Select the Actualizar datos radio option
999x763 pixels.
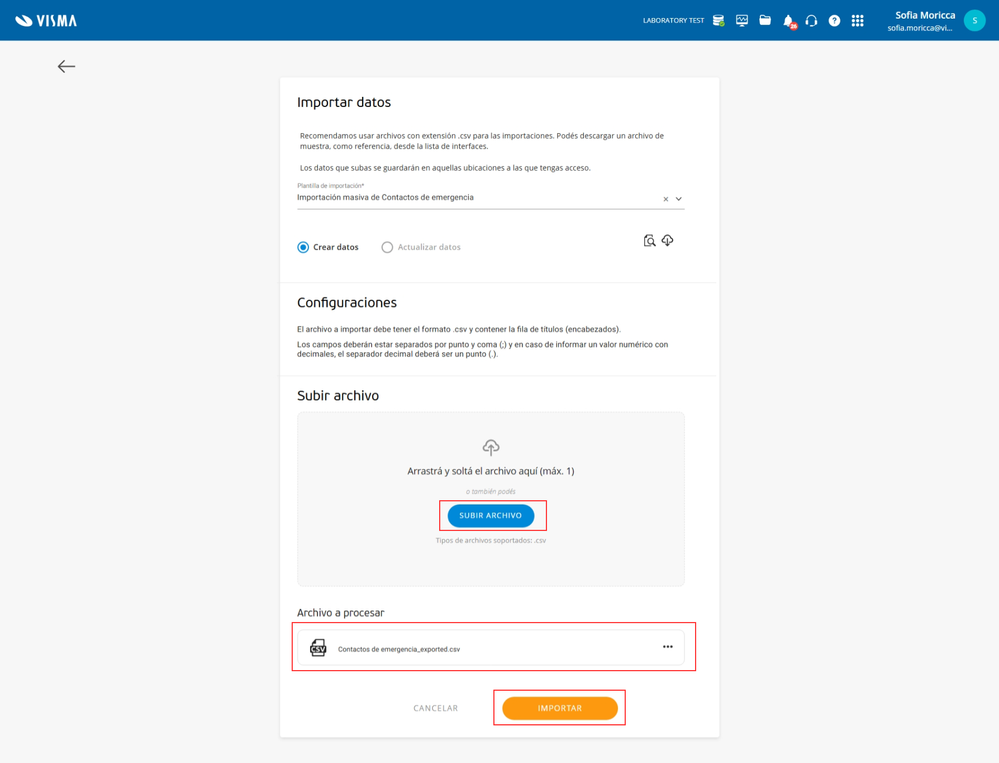[x=387, y=247]
